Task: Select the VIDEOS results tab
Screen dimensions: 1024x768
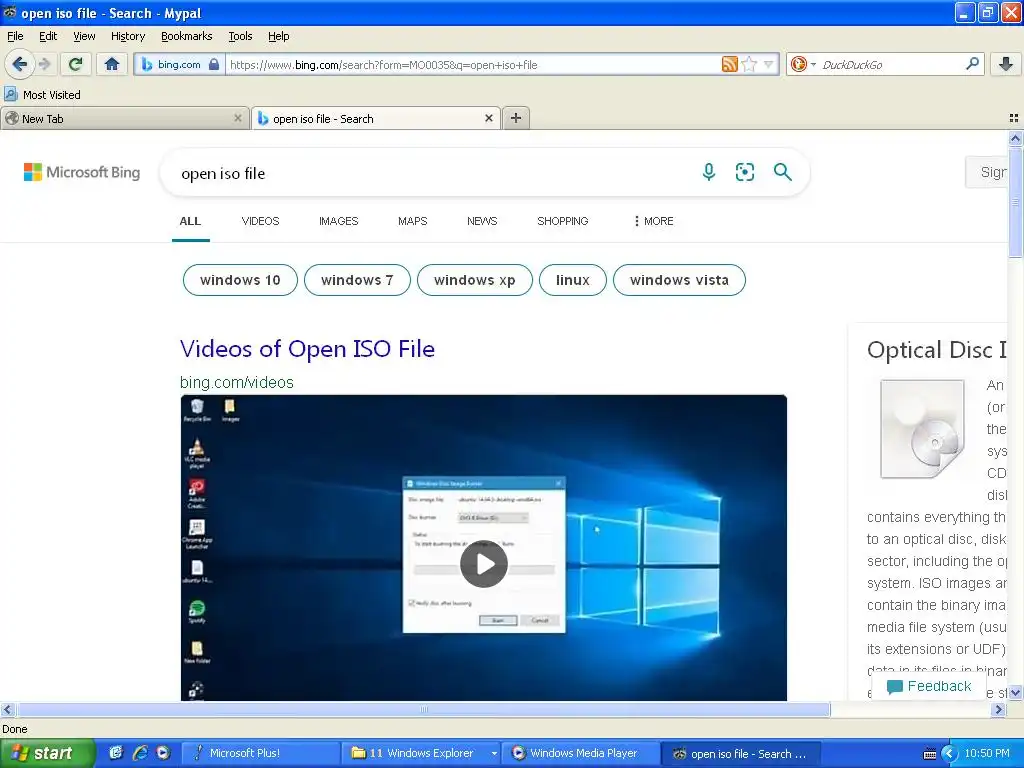Action: click(x=260, y=221)
